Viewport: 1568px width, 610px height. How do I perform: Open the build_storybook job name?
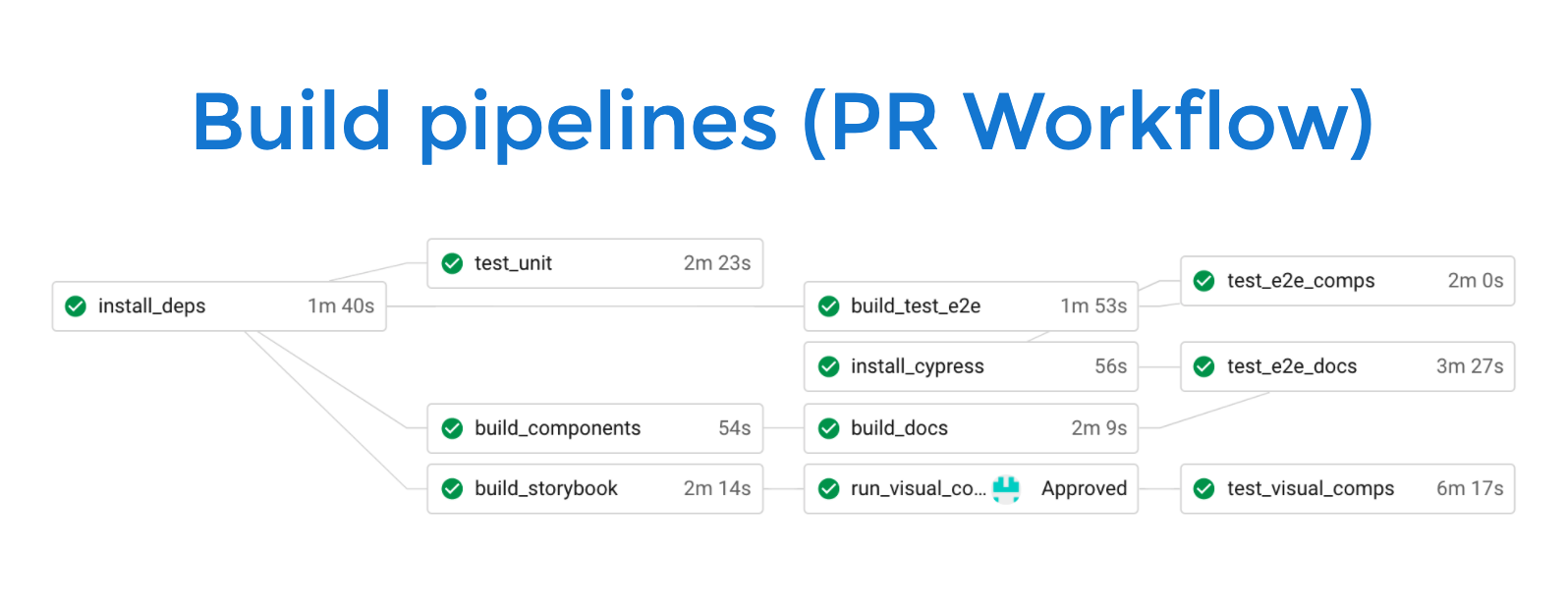click(x=546, y=488)
